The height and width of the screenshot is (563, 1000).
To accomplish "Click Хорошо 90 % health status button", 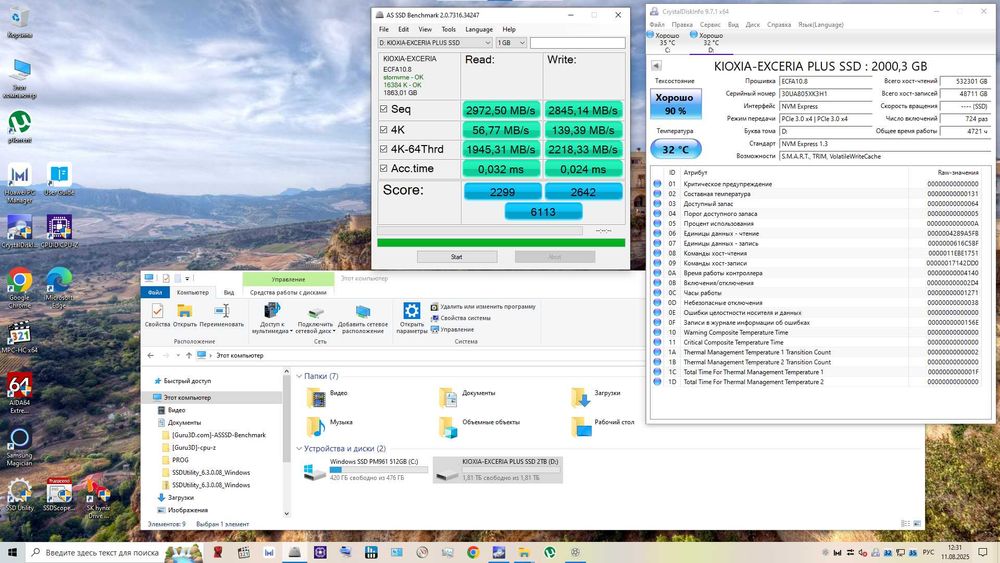I will pos(675,103).
